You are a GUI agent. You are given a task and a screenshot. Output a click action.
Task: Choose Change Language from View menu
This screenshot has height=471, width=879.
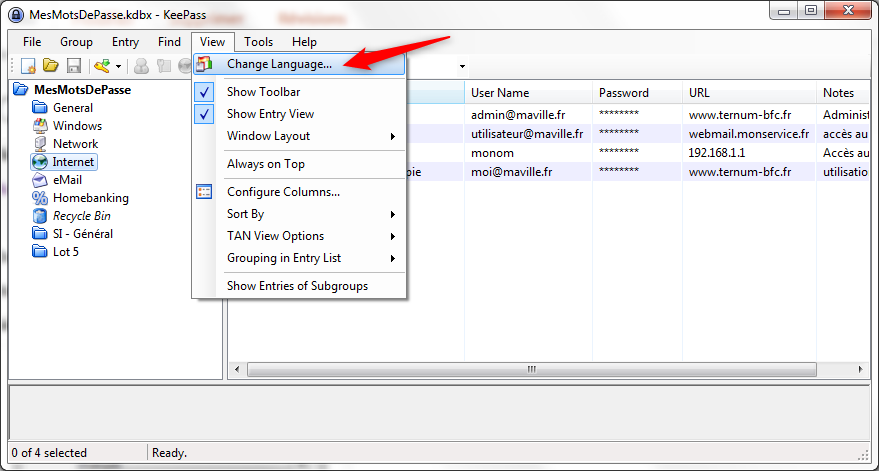tap(279, 64)
